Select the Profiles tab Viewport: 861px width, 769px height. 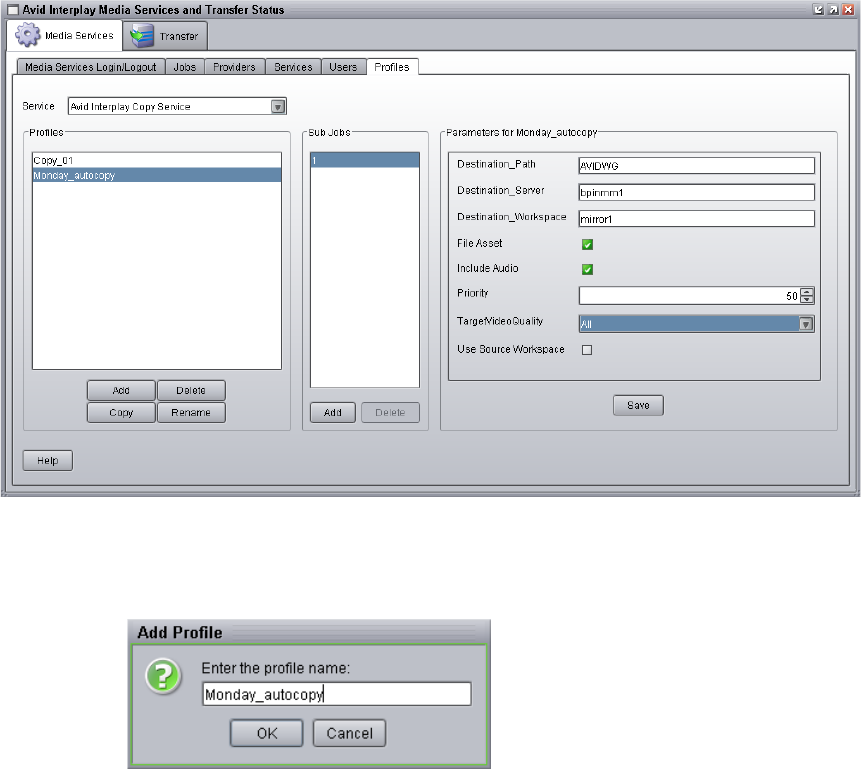392,67
